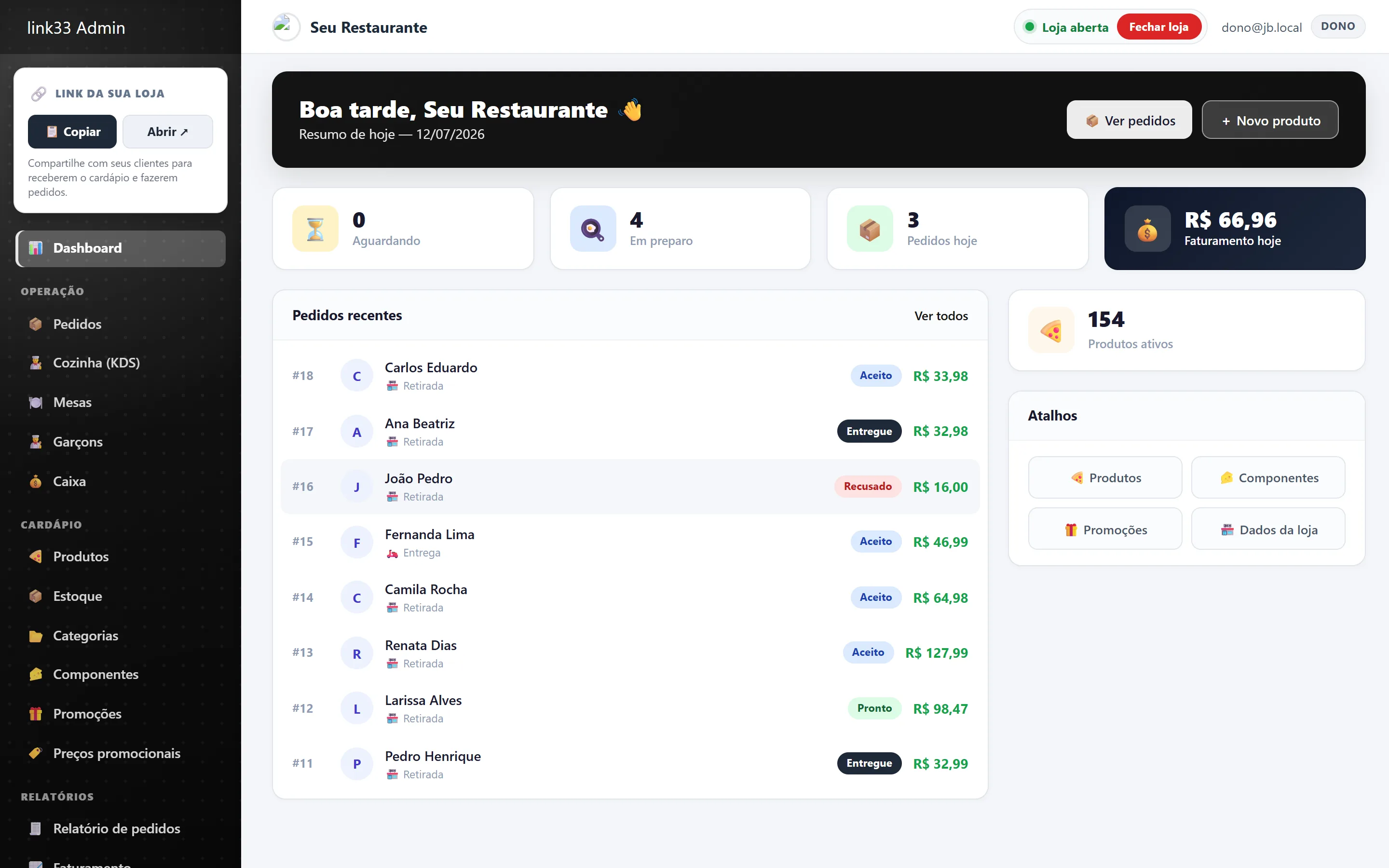This screenshot has height=868, width=1389.
Task: Click the 154 Produtos ativos card
Action: [x=1186, y=331]
